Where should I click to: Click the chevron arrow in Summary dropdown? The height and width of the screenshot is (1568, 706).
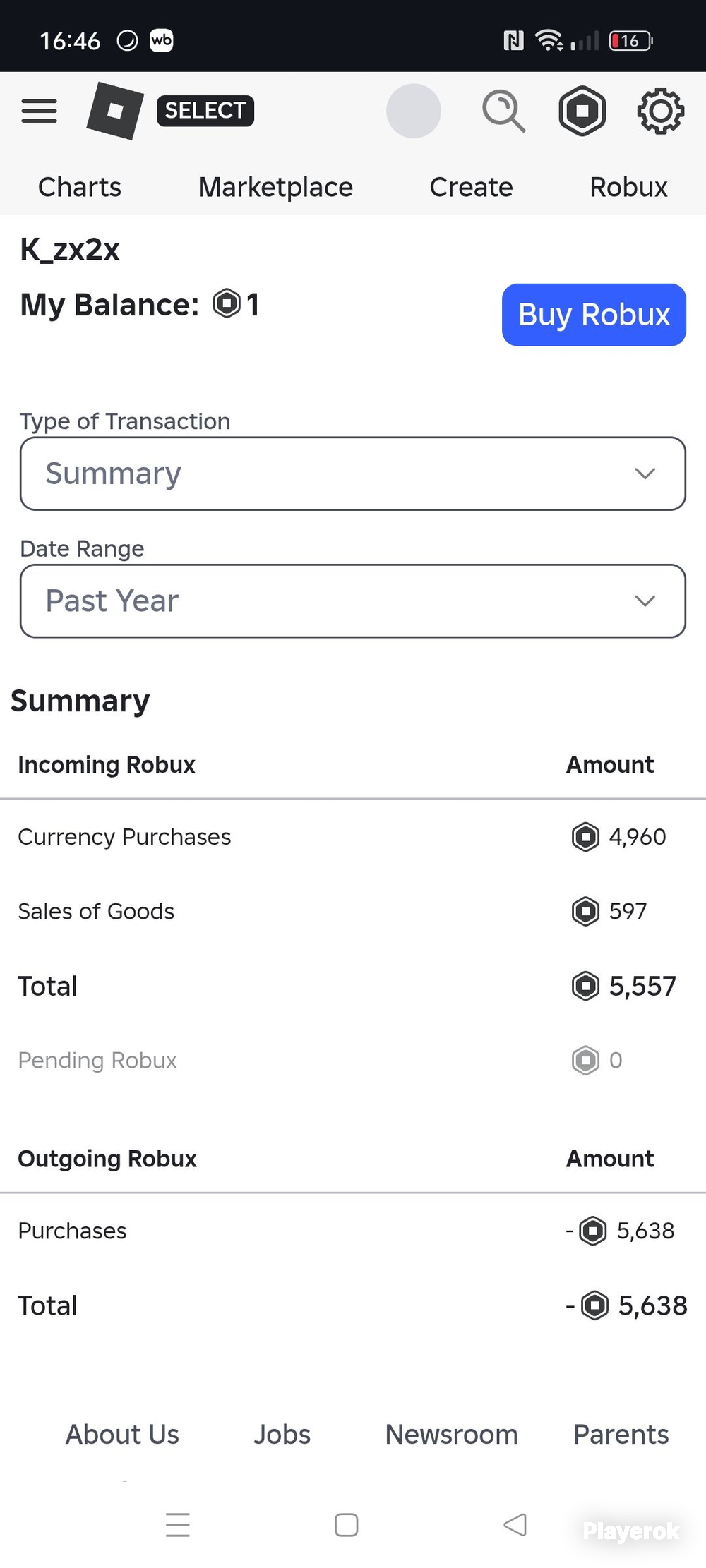645,474
